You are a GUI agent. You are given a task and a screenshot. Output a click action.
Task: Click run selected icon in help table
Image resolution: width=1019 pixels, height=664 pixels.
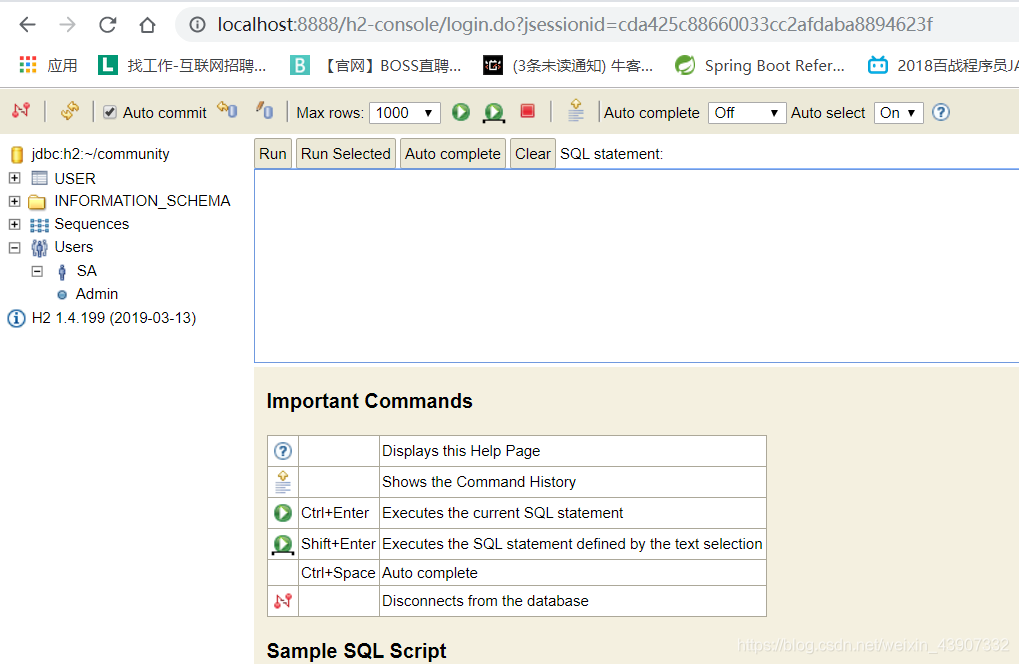tap(283, 544)
